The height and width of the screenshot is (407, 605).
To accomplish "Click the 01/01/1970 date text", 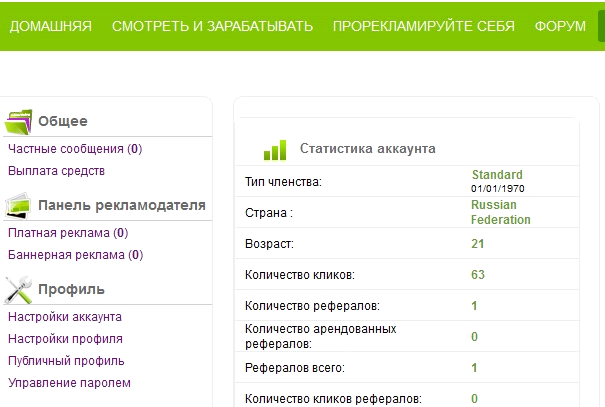I will point(498,189).
